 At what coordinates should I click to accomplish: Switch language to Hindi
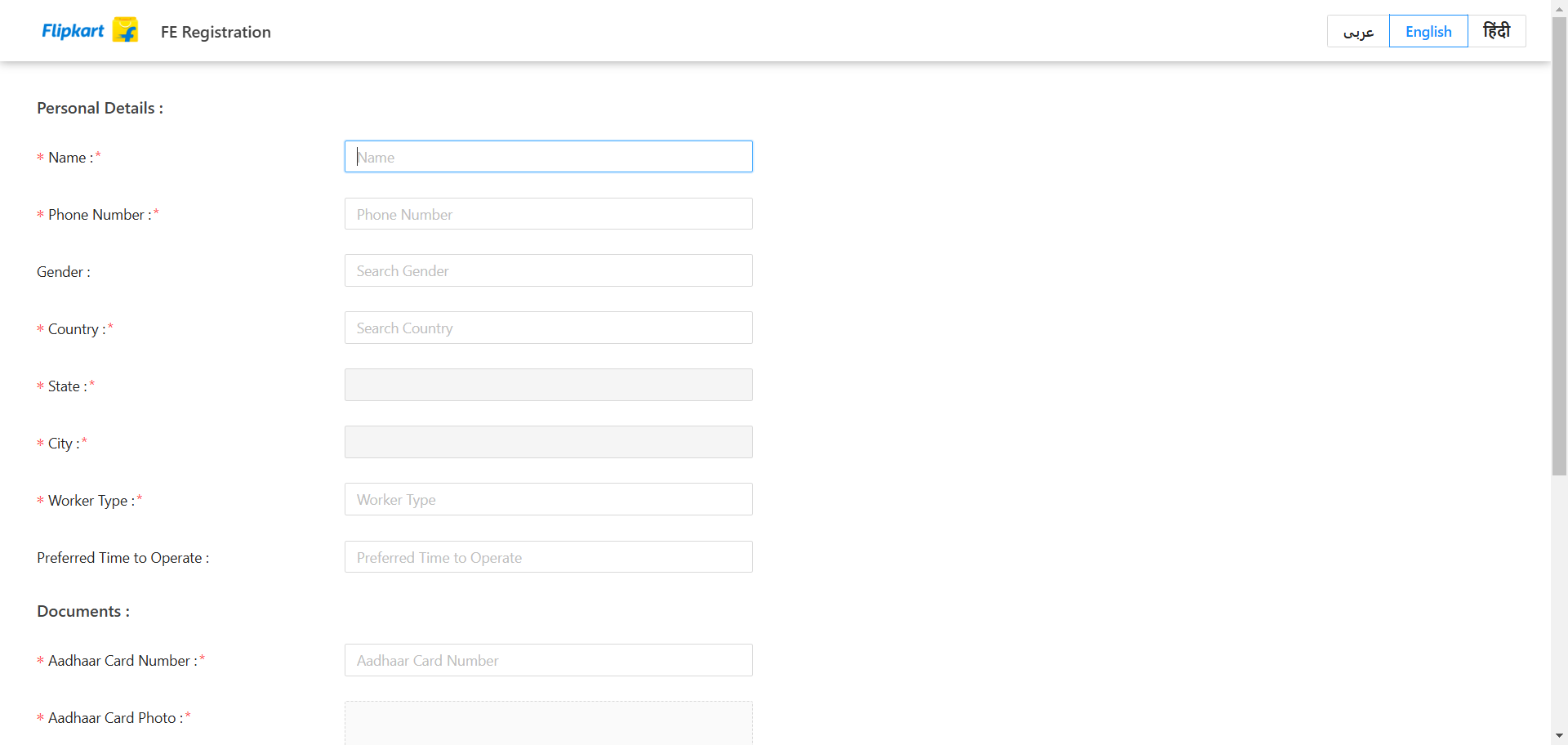coord(1496,32)
